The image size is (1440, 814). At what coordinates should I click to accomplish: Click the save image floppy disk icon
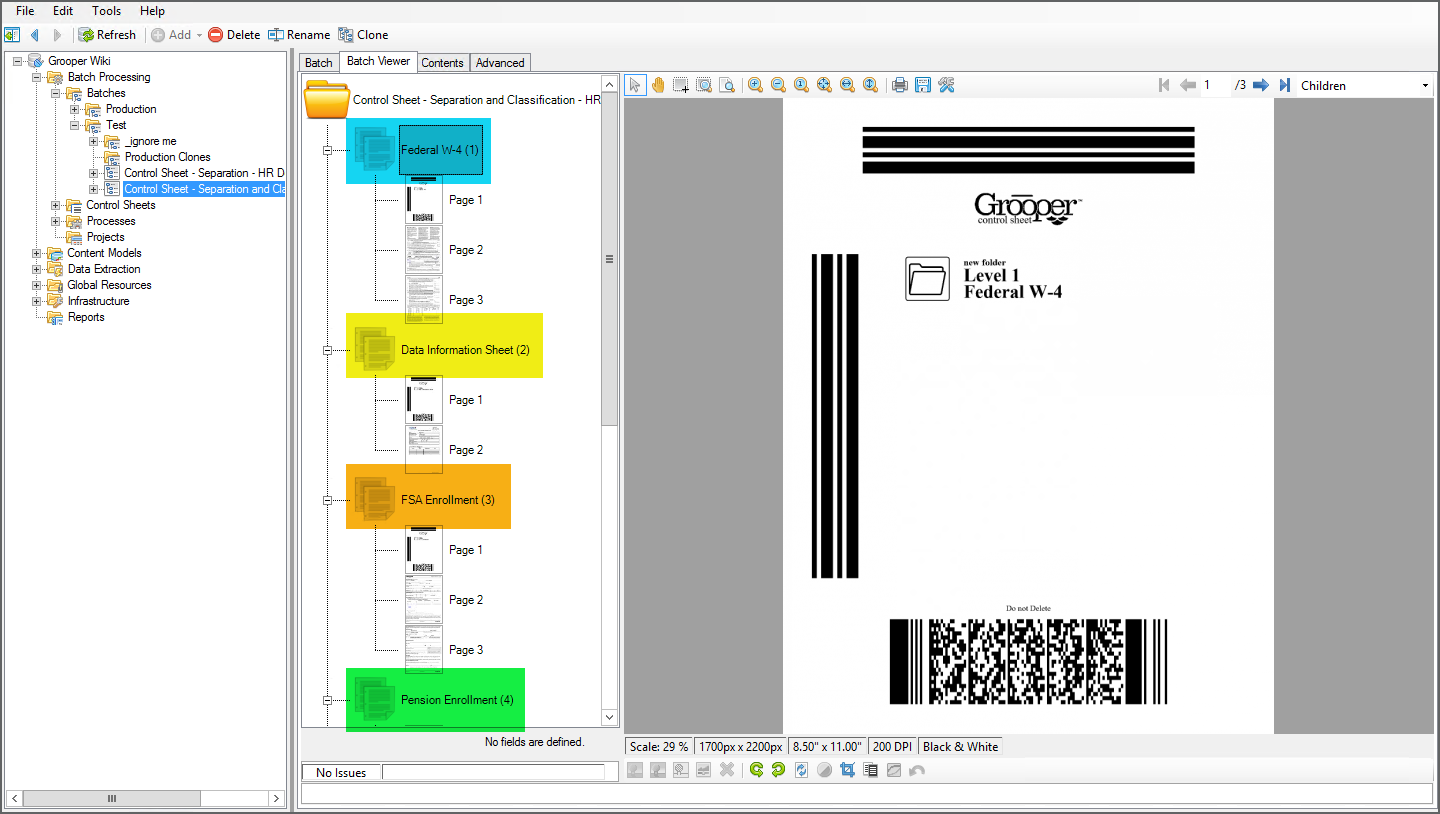coord(922,85)
